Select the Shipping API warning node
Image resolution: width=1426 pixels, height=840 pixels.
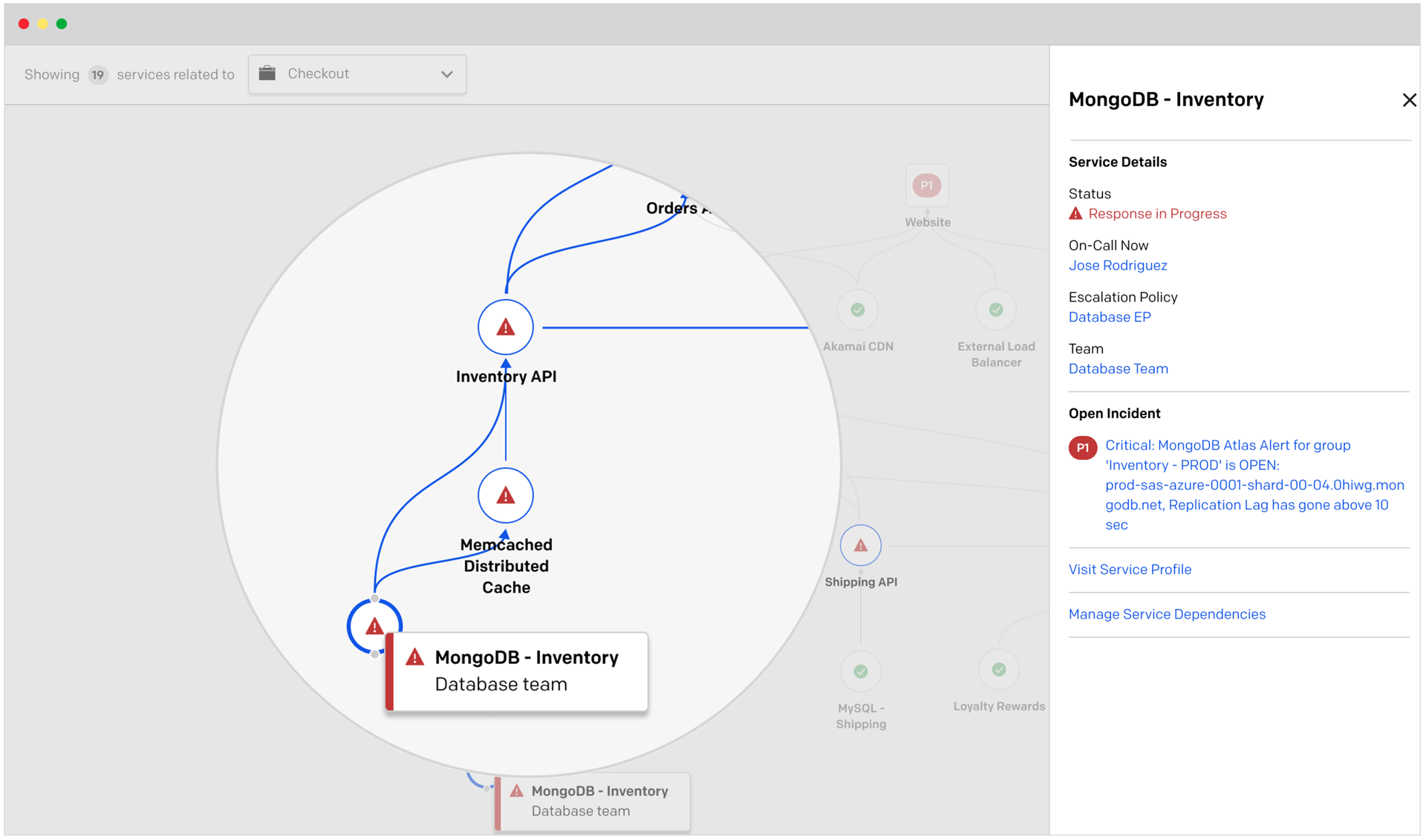860,546
